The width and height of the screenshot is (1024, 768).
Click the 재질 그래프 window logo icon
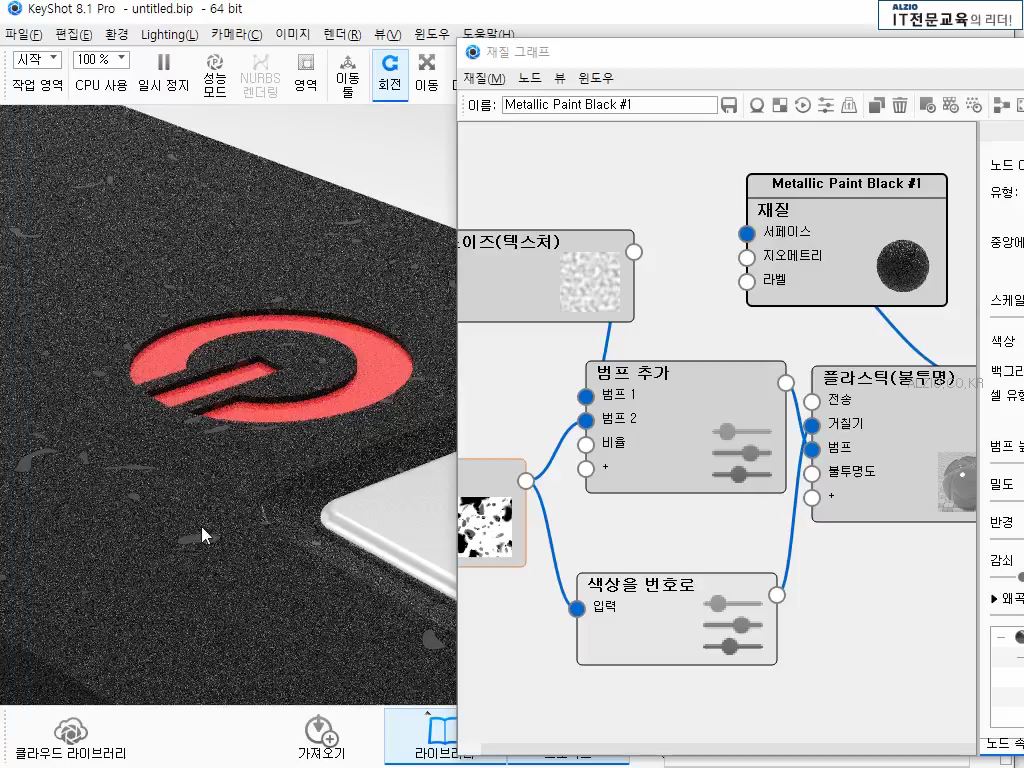473,52
